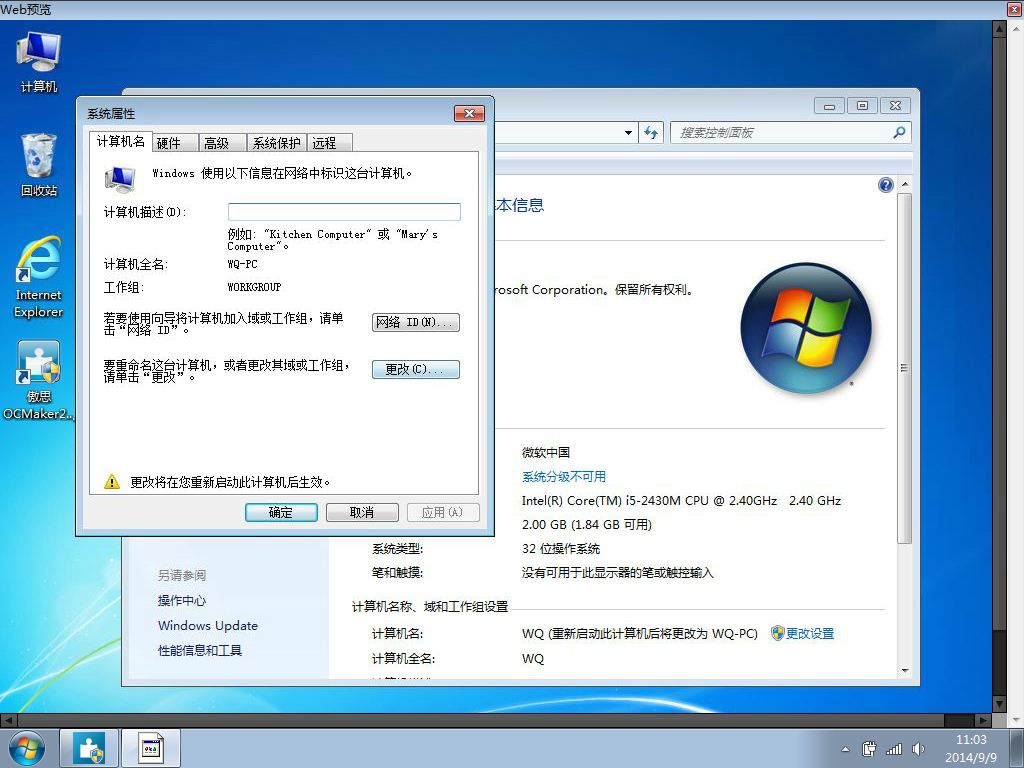
Task: Select the restart warning triangle icon
Action: point(112,482)
